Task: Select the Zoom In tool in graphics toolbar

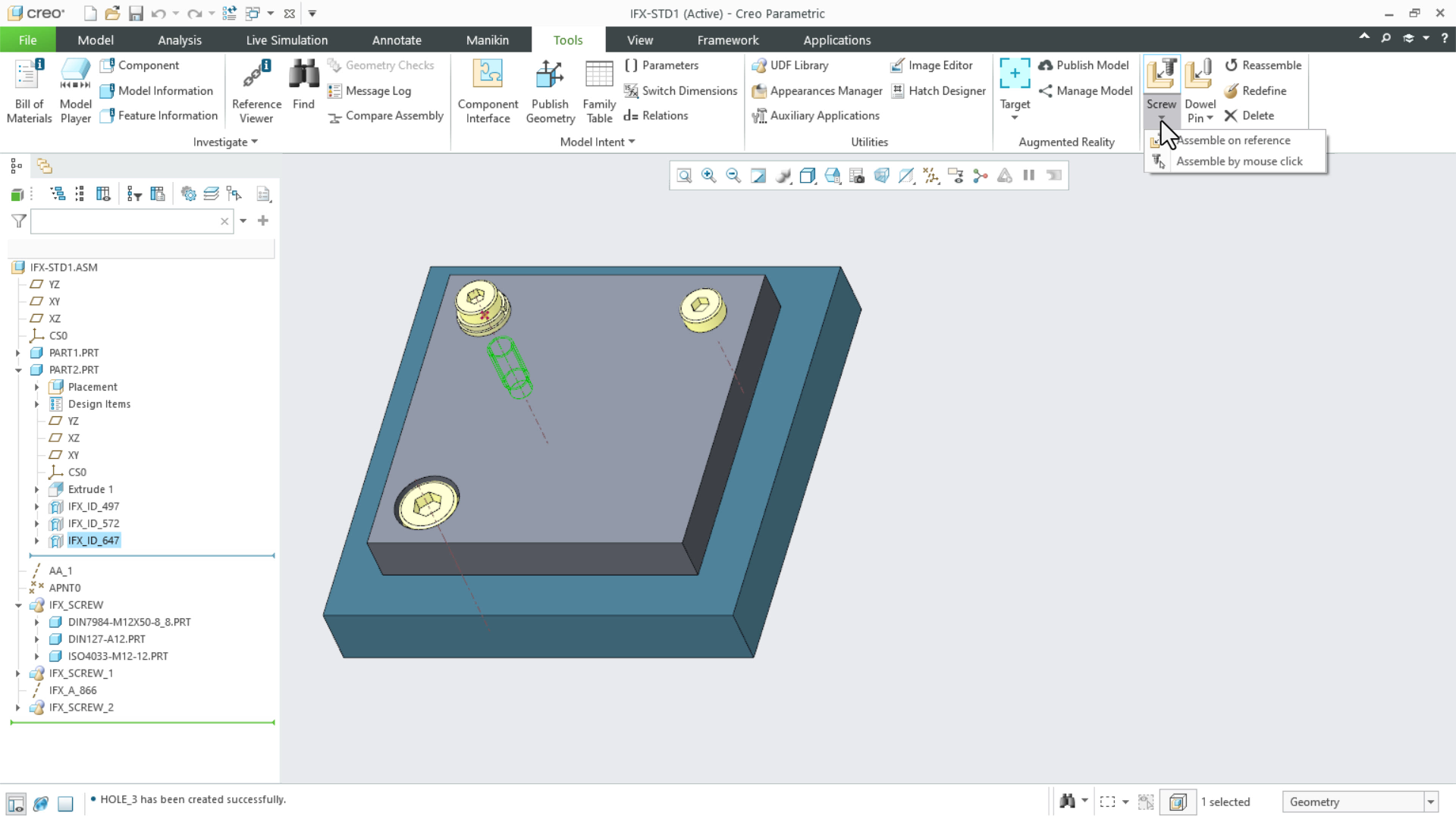Action: [x=708, y=175]
